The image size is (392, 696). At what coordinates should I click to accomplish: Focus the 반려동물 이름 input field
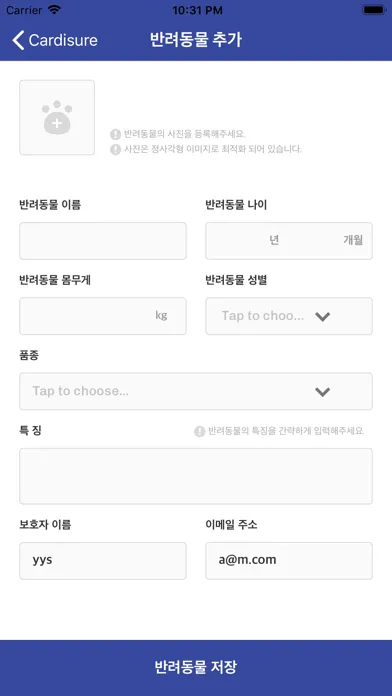[103, 241]
